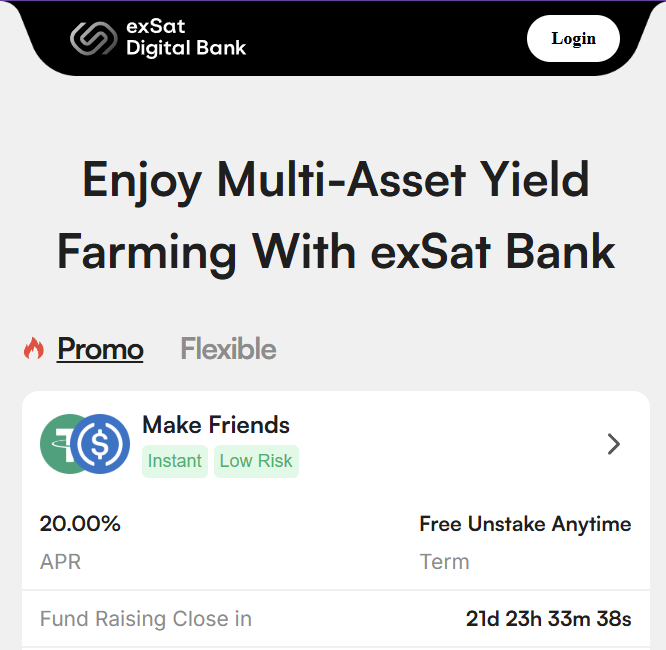Click the exSat Digital Bank brand text

(186, 37)
